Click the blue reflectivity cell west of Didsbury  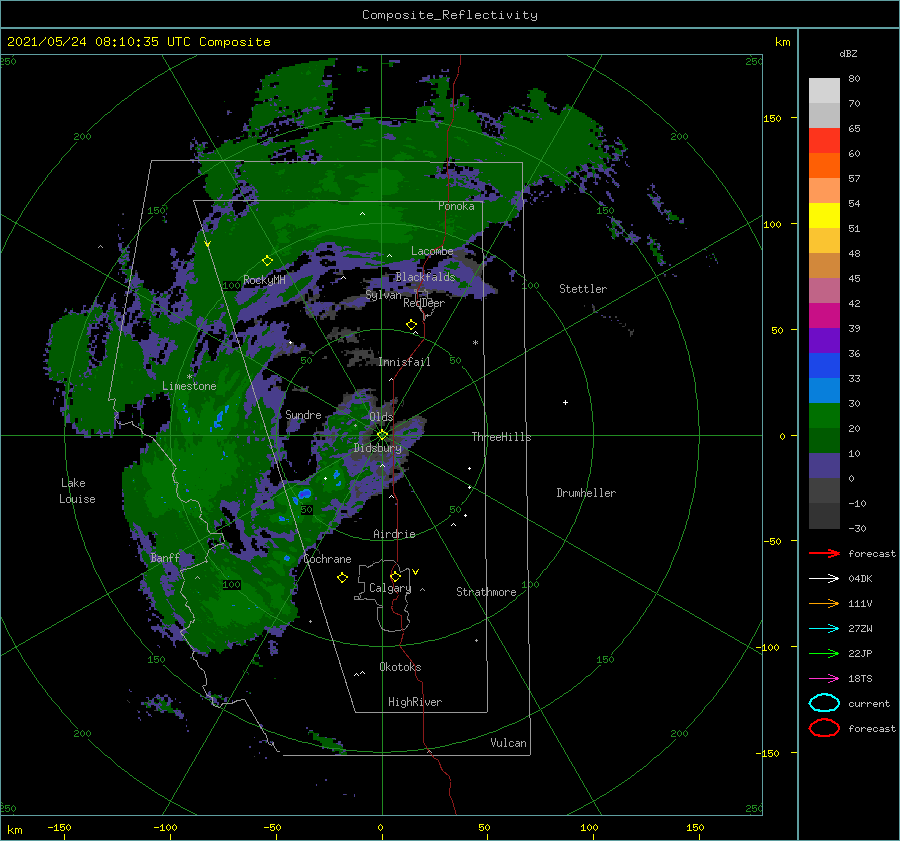(304, 494)
